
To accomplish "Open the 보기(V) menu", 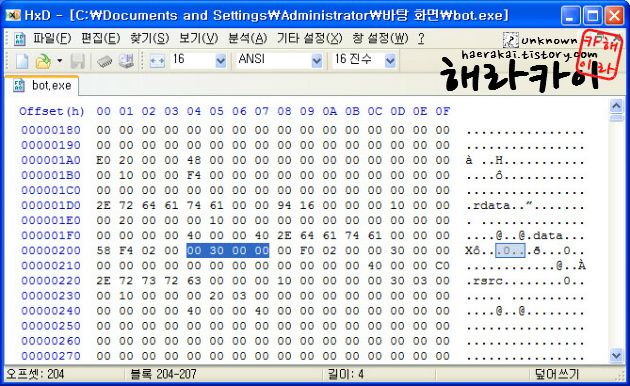I will click(198, 39).
